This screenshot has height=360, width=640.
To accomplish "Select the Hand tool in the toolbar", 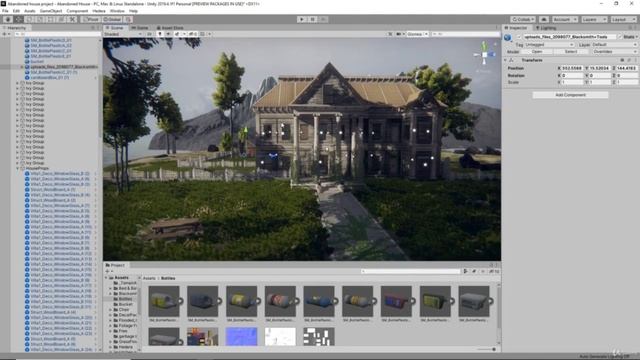I will 8,19.
